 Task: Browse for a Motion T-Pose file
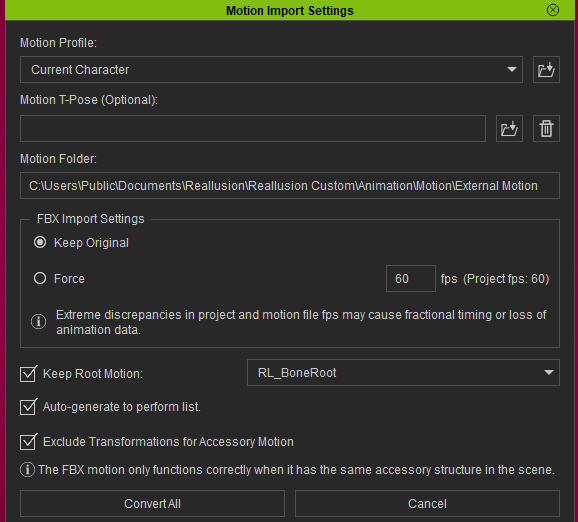(509, 129)
